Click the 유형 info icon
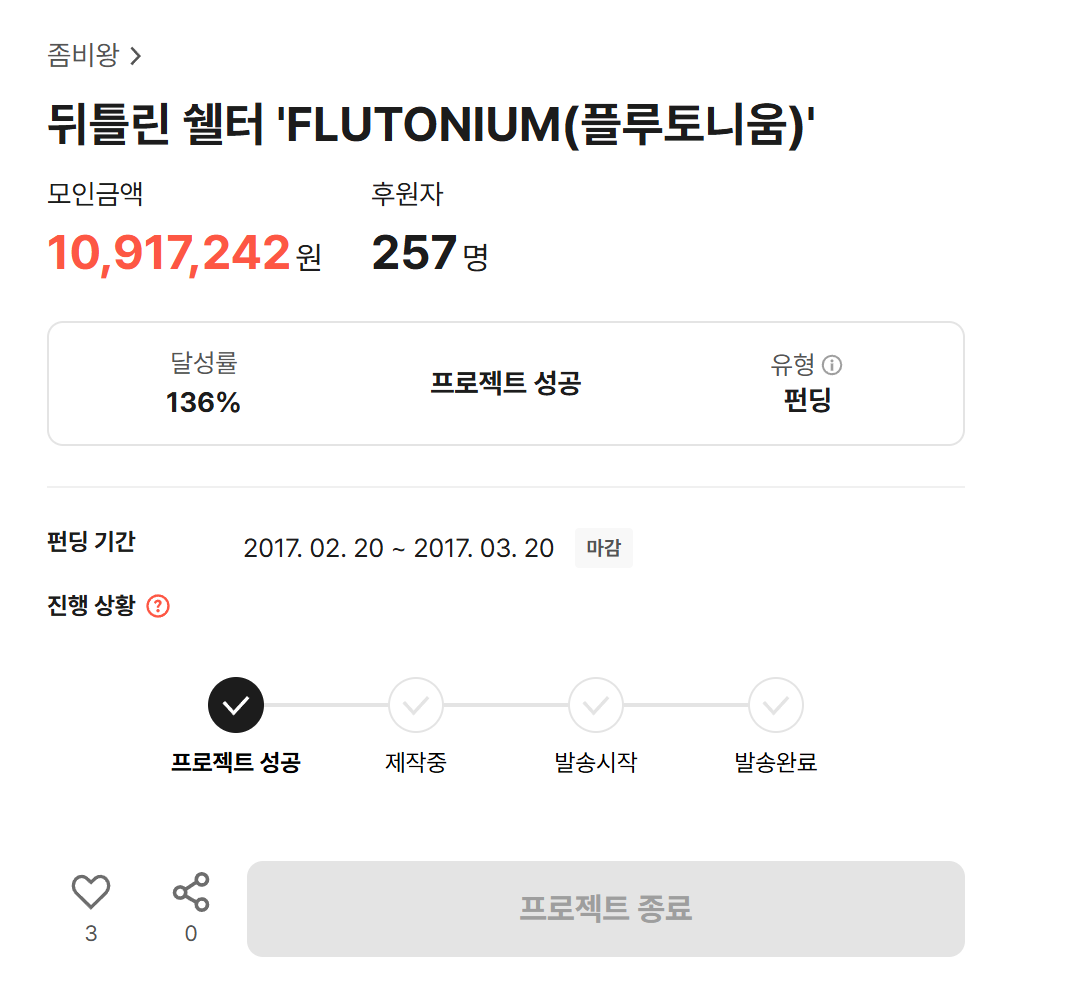This screenshot has height=1001, width=1080. pos(832,365)
